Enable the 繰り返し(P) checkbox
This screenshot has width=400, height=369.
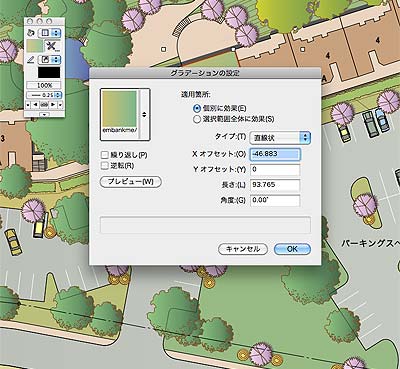pyautogui.click(x=105, y=155)
